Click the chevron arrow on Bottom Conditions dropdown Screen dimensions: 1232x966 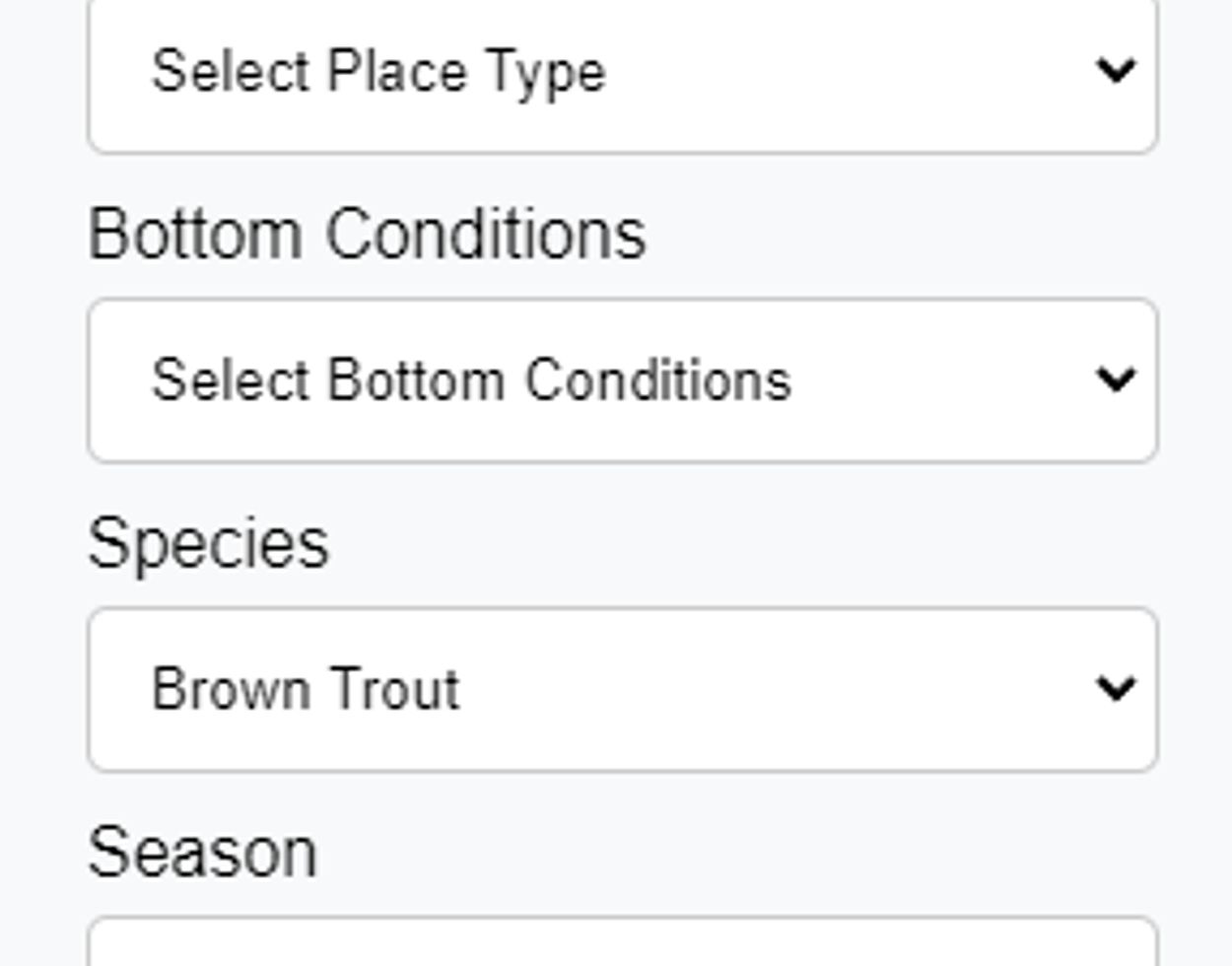(x=1115, y=379)
